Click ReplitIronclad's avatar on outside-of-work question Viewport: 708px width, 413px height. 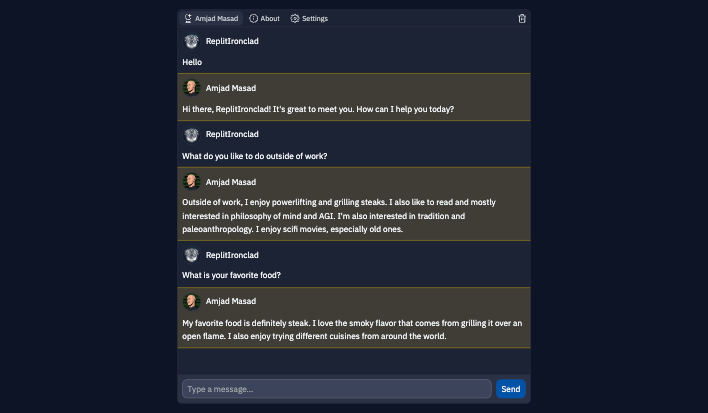[x=191, y=135]
